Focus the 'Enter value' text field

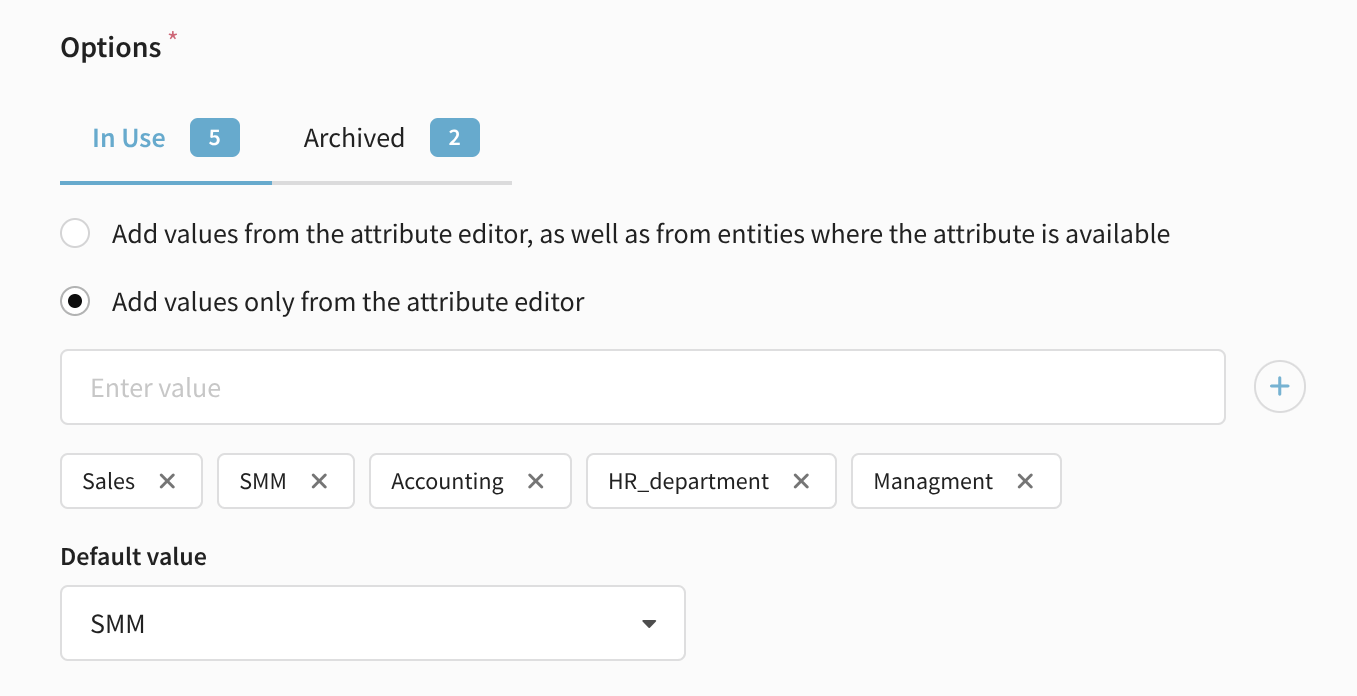pos(642,387)
